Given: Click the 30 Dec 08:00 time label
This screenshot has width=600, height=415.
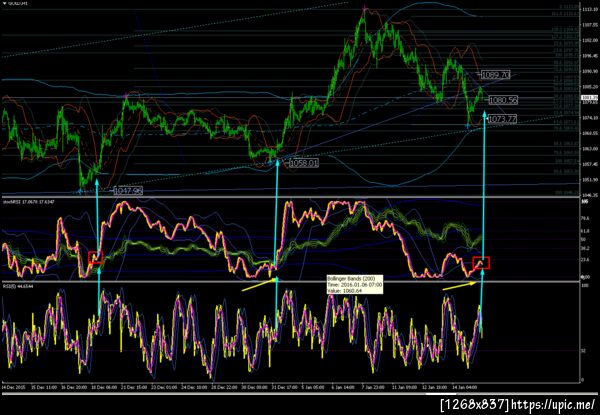Looking at the screenshot, I should pos(253,387).
